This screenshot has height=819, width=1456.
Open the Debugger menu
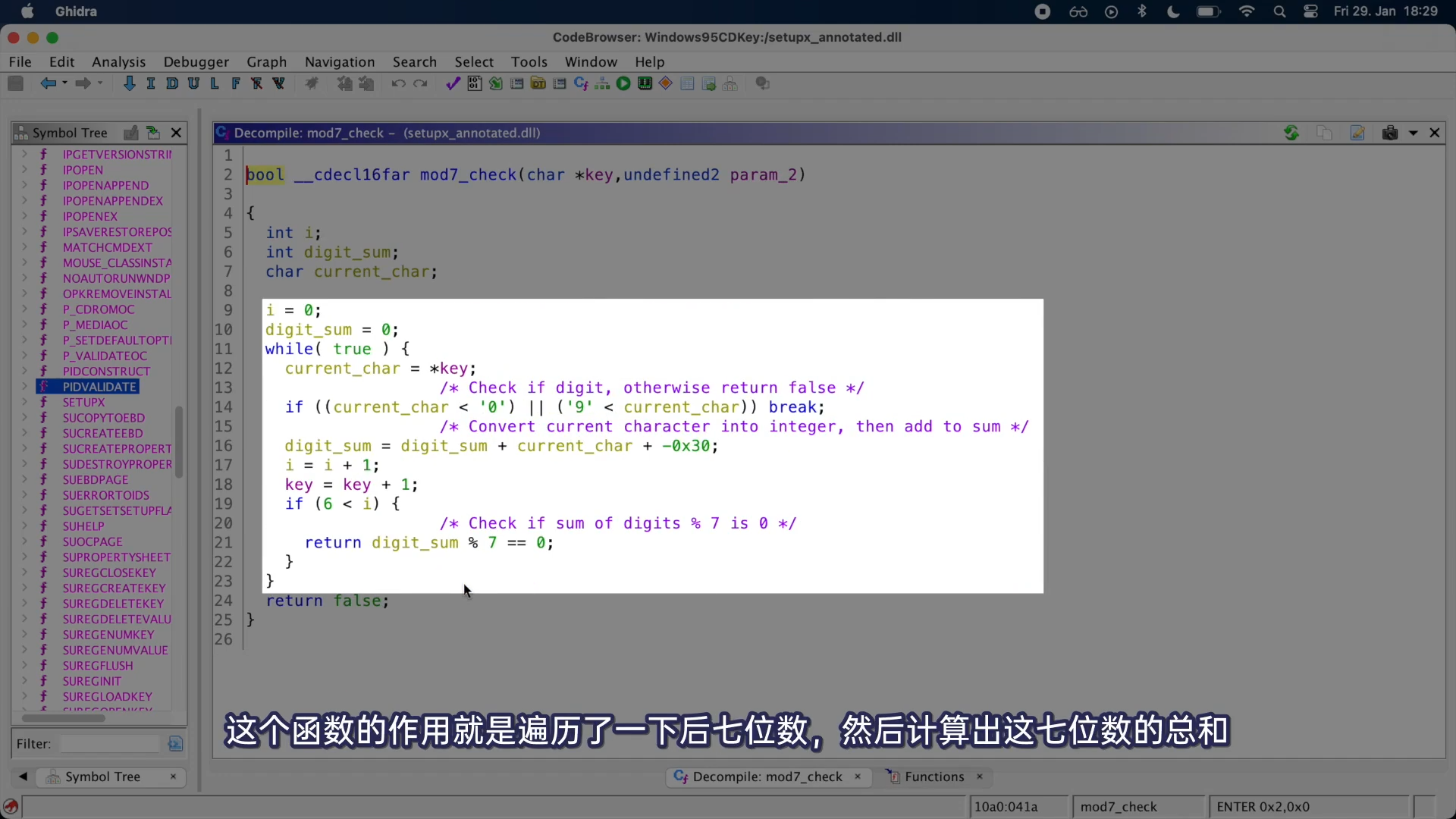coord(196,61)
